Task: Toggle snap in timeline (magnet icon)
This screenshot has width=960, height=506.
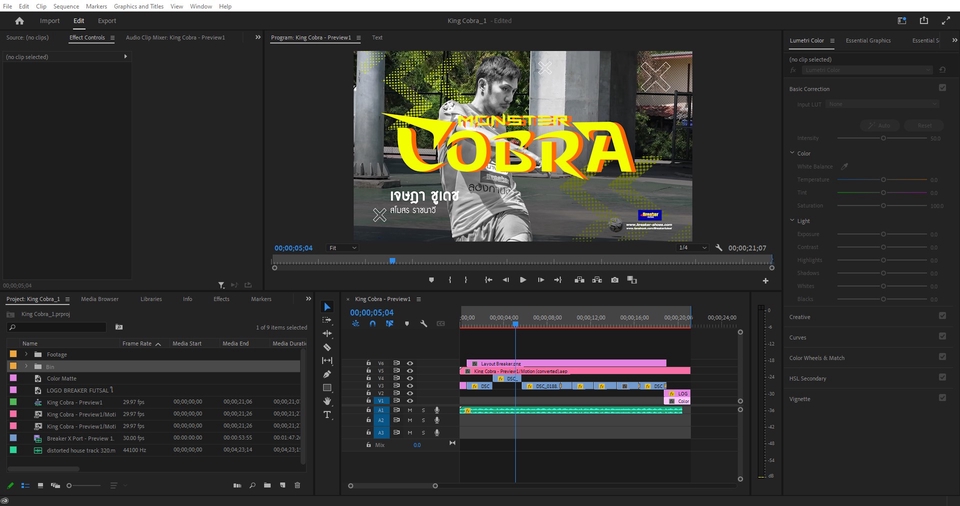Action: point(372,323)
